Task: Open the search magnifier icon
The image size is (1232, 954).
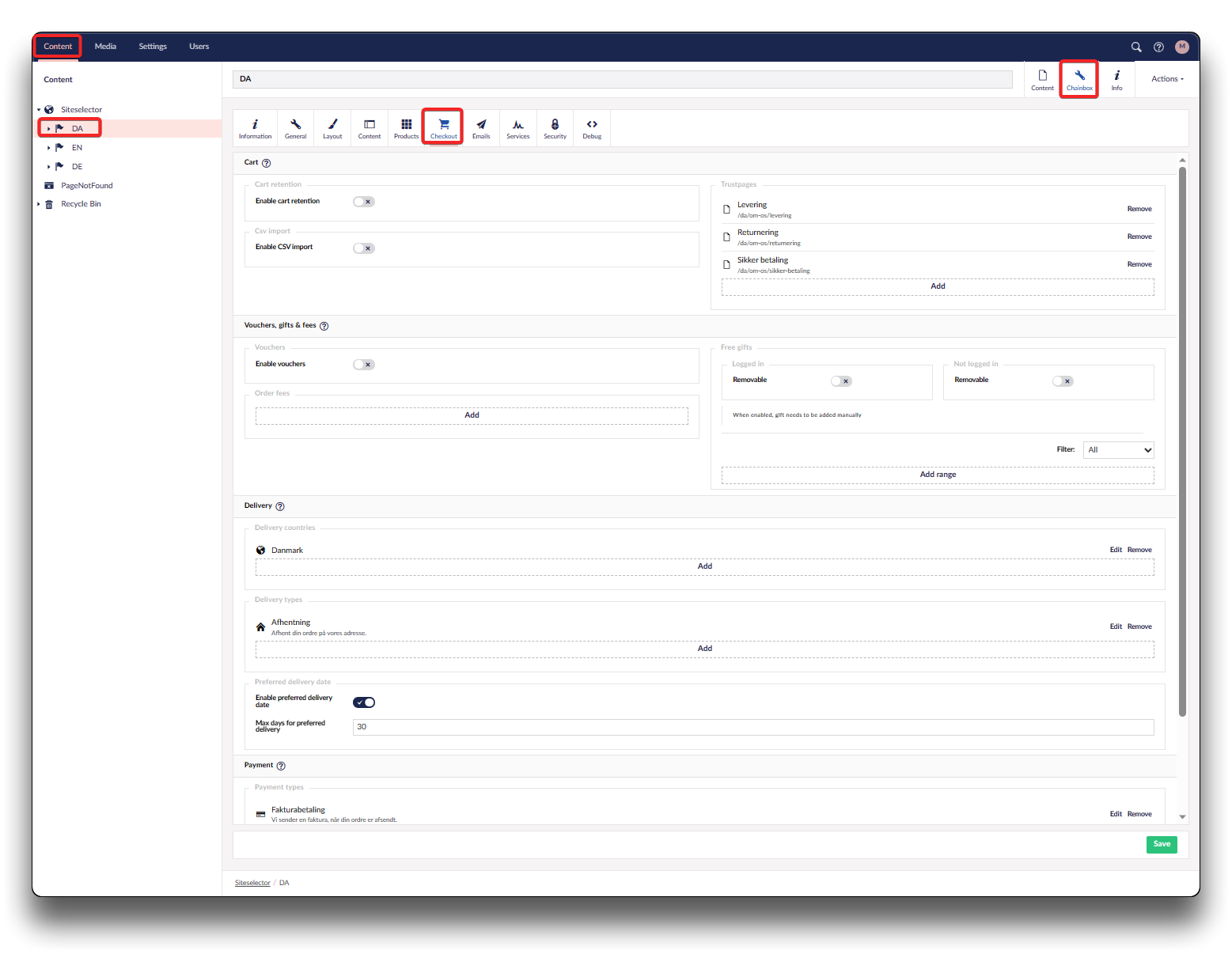Action: coord(1135,47)
